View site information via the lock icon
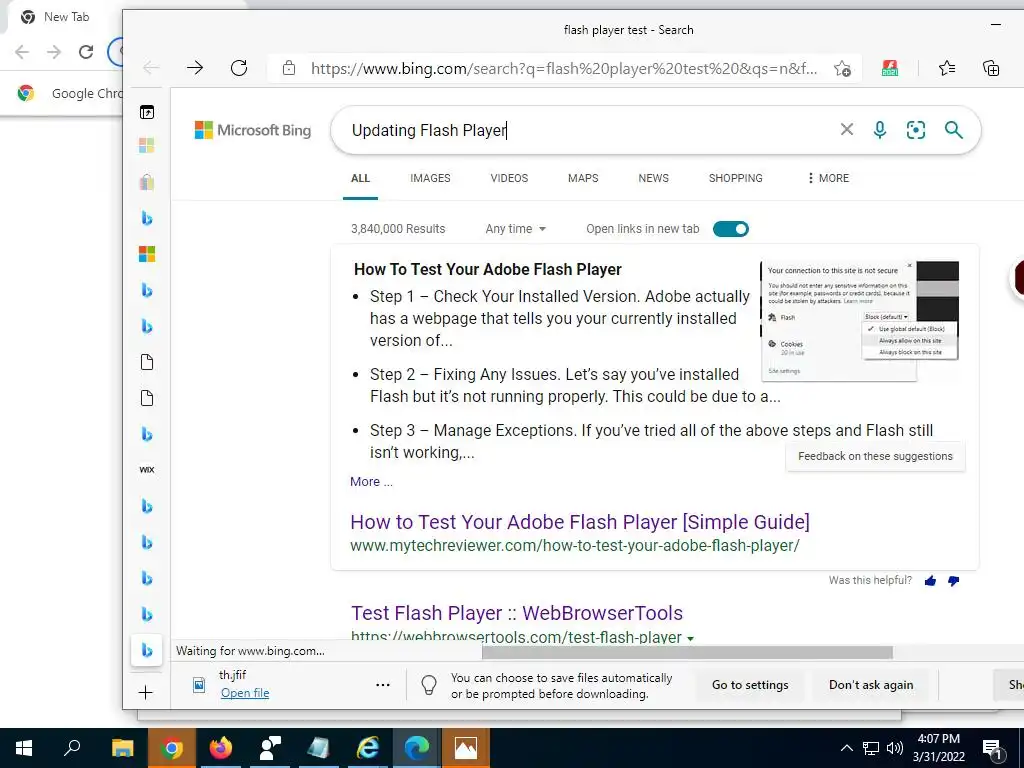 [x=289, y=68]
